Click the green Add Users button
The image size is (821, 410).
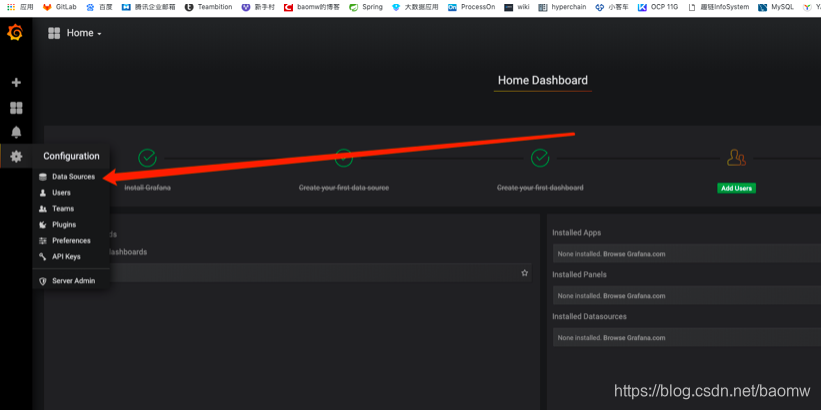tap(736, 188)
